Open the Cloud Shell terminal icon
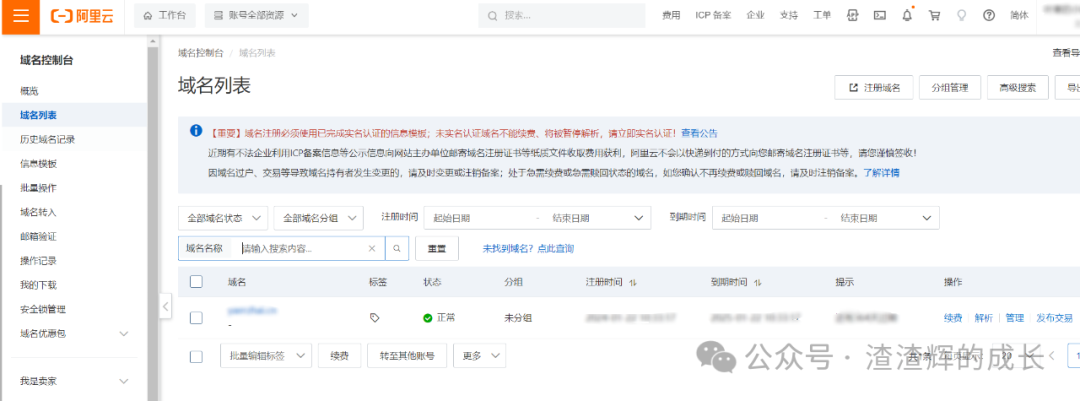1080x401 pixels. tap(880, 15)
